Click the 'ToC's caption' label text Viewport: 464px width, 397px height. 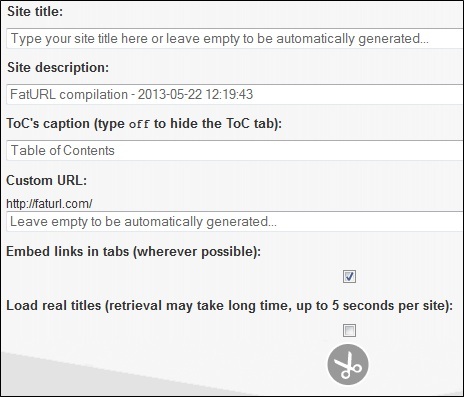tap(48, 124)
